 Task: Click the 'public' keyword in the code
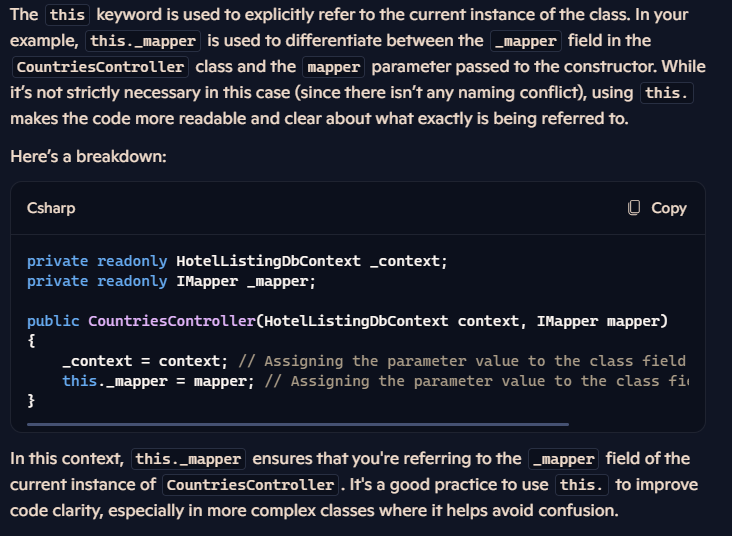(x=53, y=321)
